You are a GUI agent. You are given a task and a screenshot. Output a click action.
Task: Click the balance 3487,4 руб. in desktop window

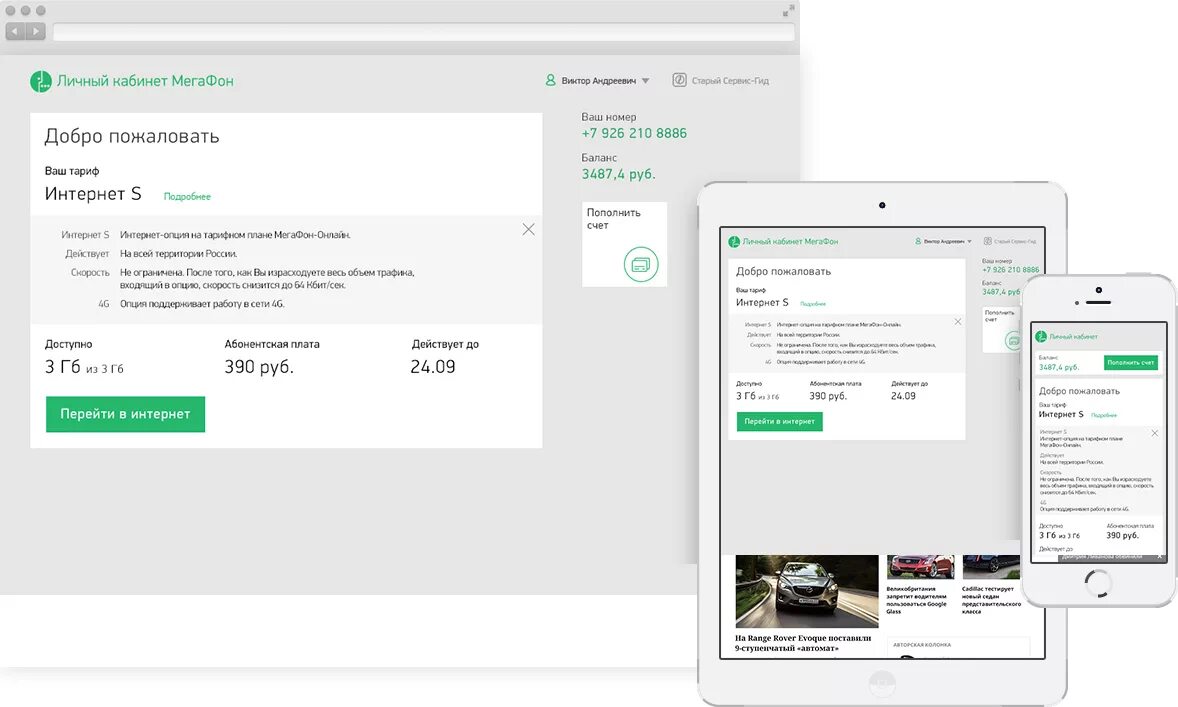click(x=618, y=174)
